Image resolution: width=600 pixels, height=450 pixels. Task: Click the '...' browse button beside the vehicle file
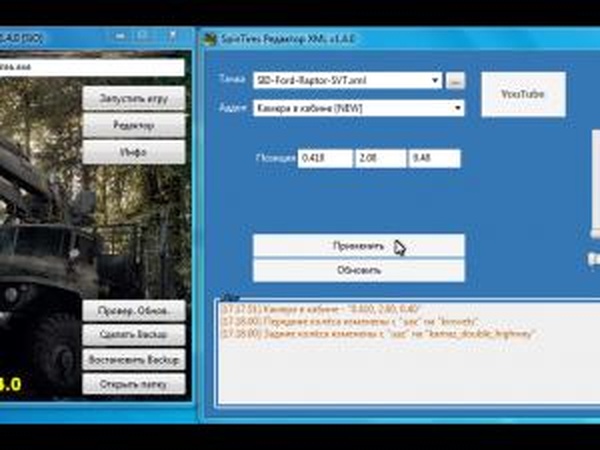pos(455,80)
